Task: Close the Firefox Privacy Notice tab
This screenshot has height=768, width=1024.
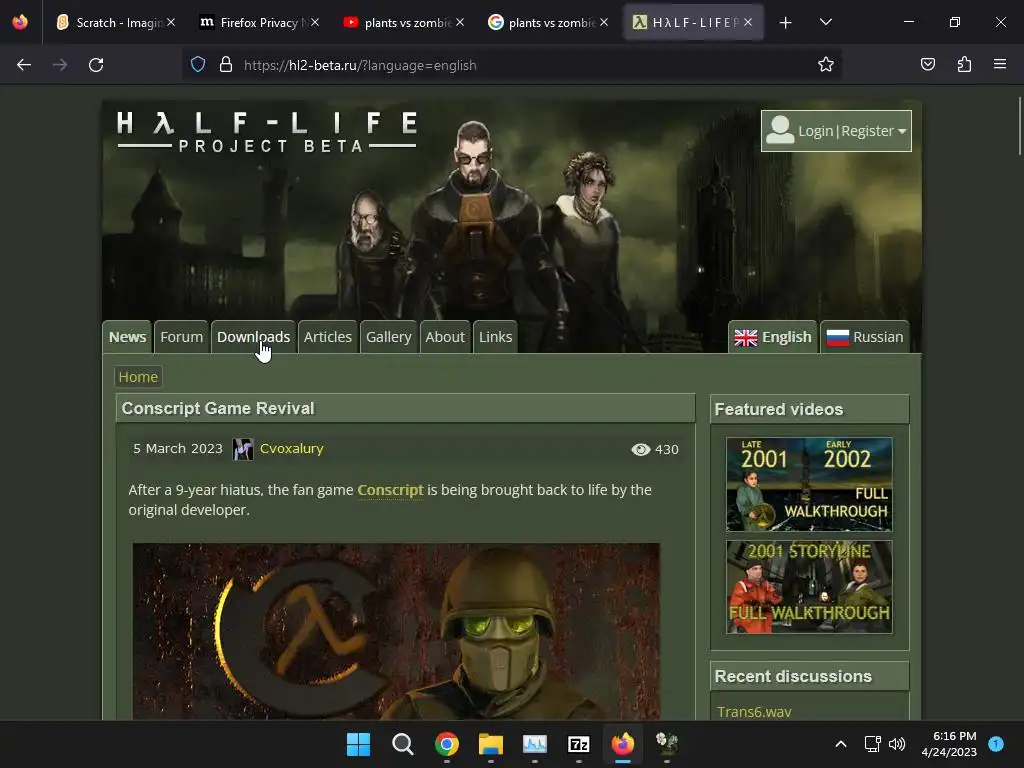Action: point(315,22)
